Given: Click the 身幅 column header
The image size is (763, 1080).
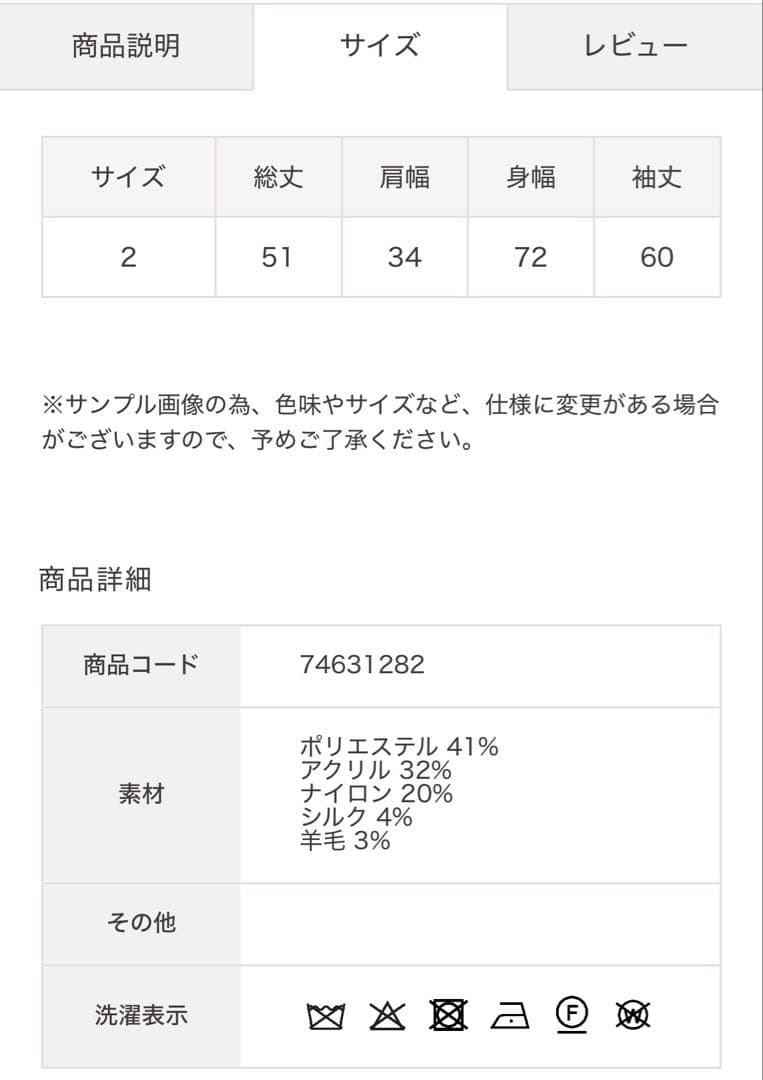Looking at the screenshot, I should coord(530,178).
